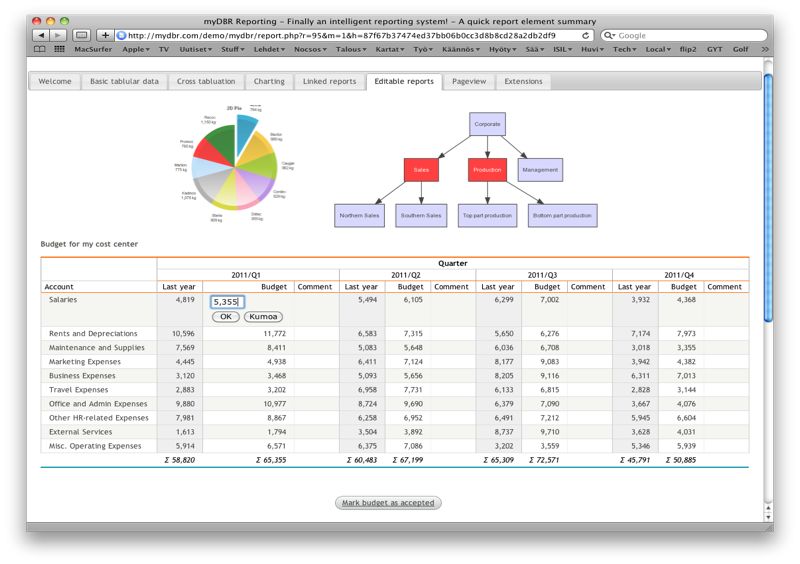Click the add bookmark plus button

pos(105,35)
